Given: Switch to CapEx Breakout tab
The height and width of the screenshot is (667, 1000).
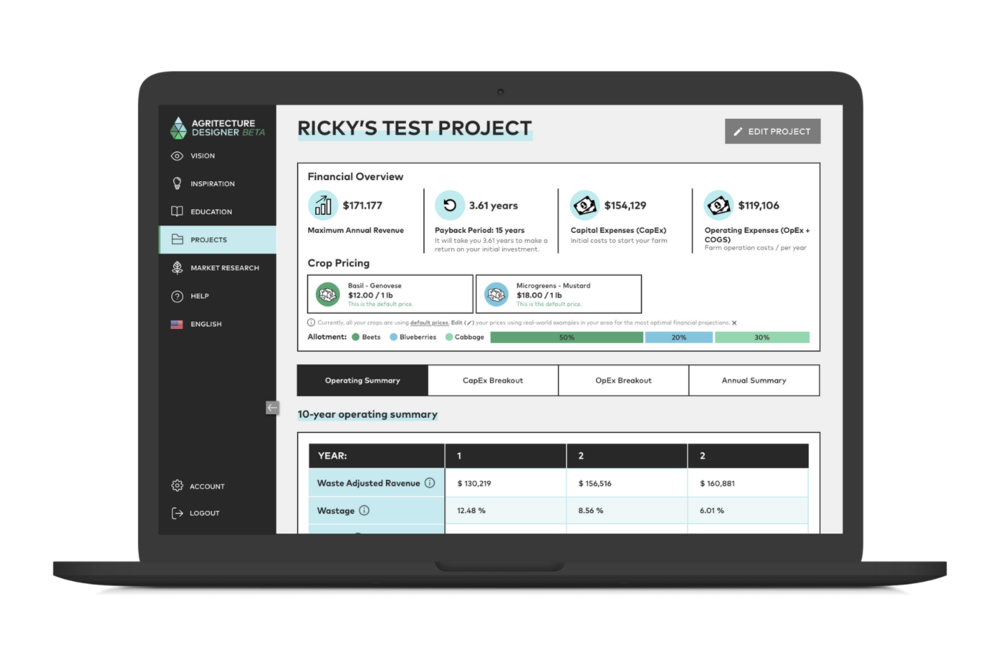Looking at the screenshot, I should pyautogui.click(x=493, y=380).
